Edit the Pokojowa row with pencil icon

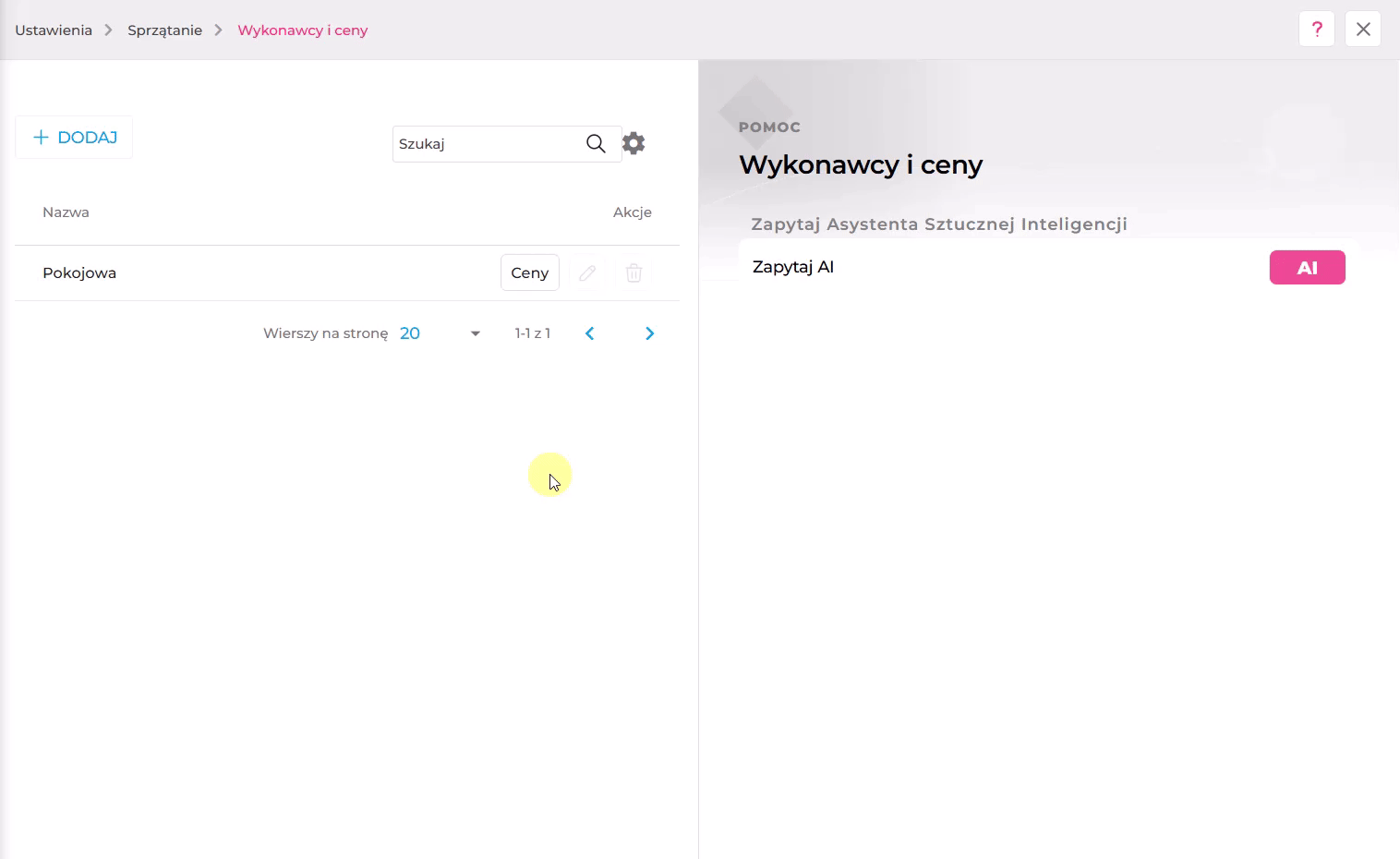(x=587, y=272)
